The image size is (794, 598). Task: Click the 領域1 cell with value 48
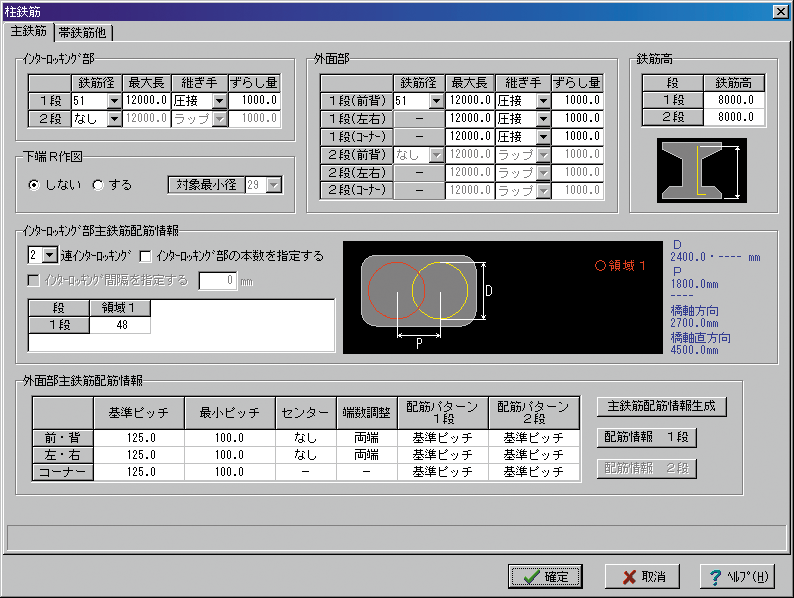pyautogui.click(x=120, y=325)
